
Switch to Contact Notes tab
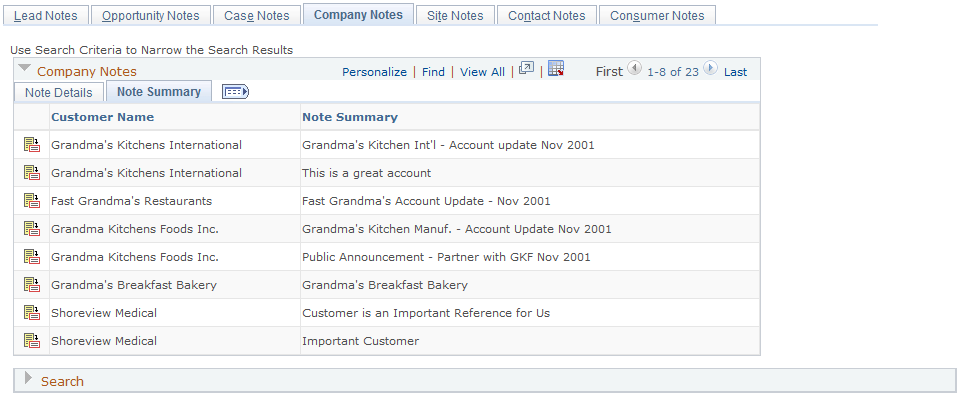[x=547, y=15]
